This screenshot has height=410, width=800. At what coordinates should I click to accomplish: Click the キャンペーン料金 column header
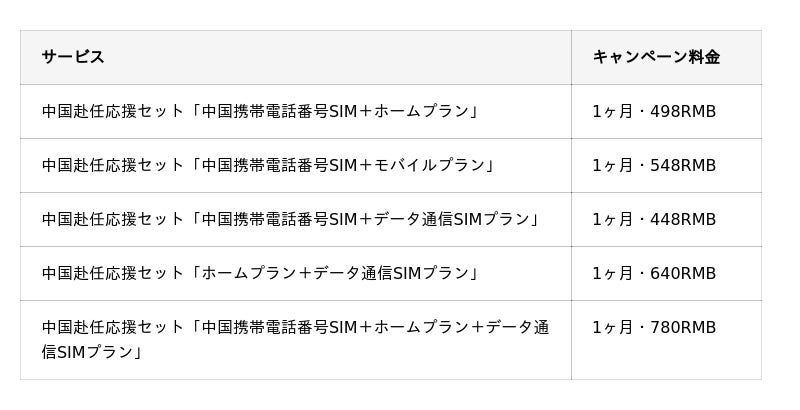(x=656, y=57)
